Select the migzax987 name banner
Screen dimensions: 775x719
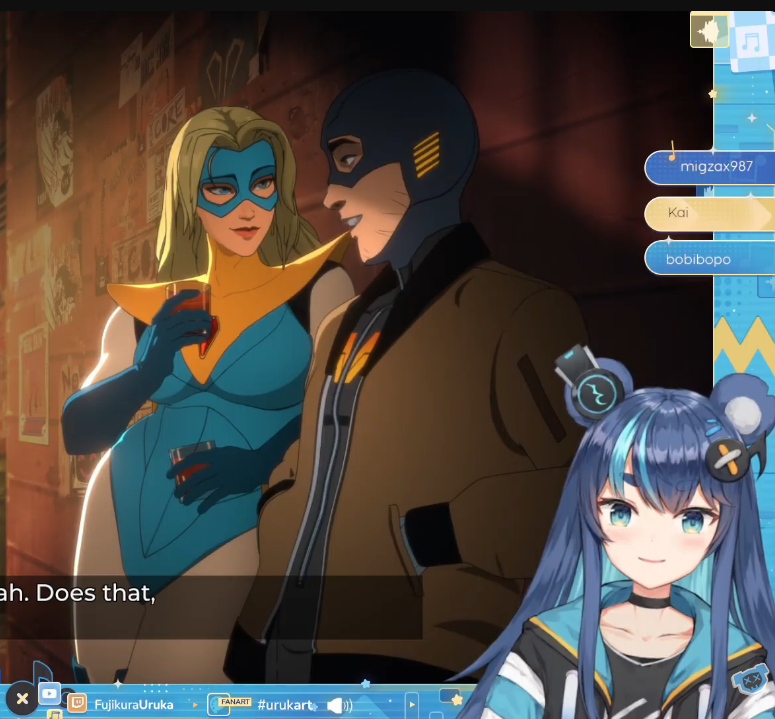(710, 167)
